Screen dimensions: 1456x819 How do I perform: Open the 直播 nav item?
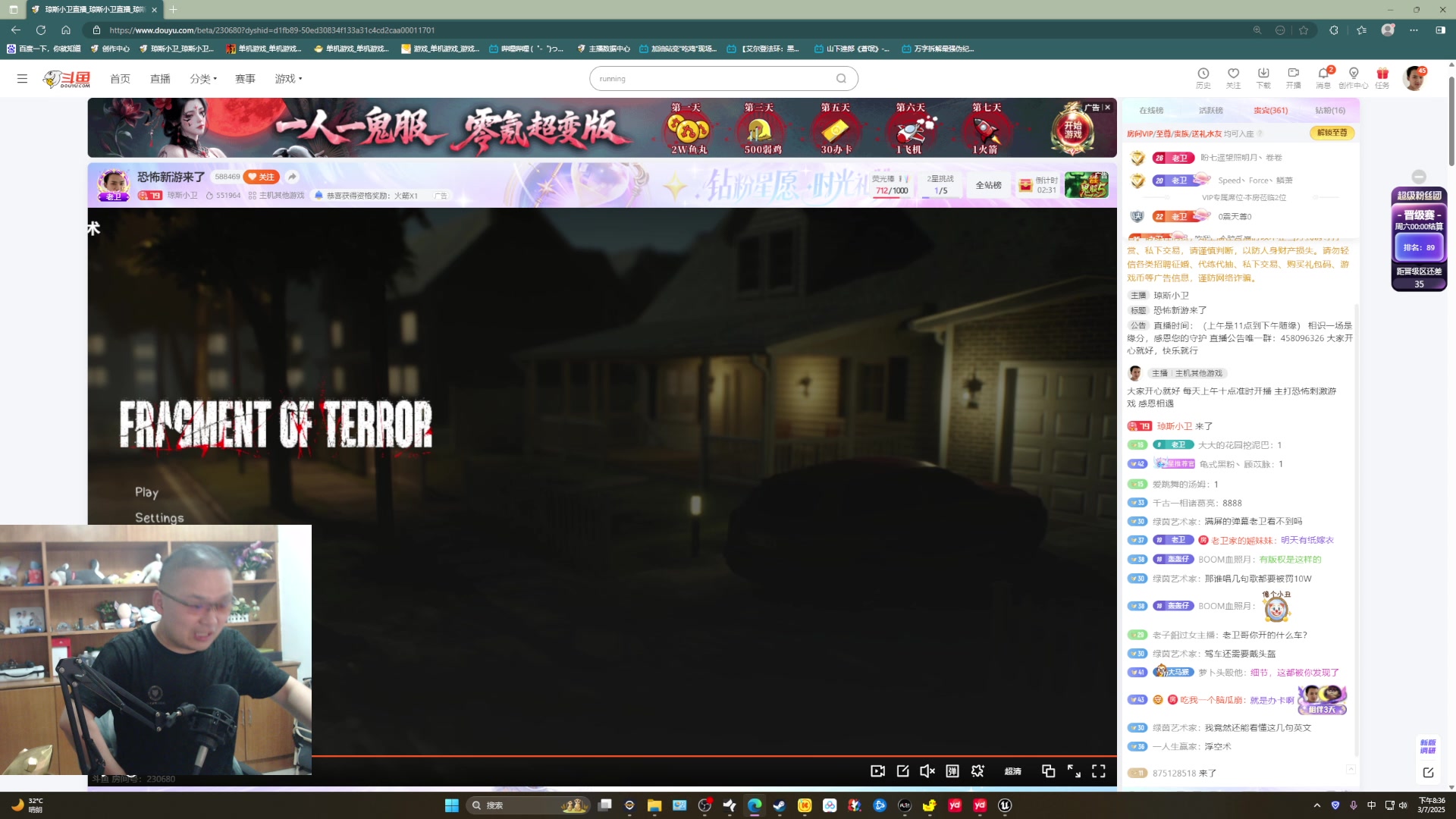[160, 79]
